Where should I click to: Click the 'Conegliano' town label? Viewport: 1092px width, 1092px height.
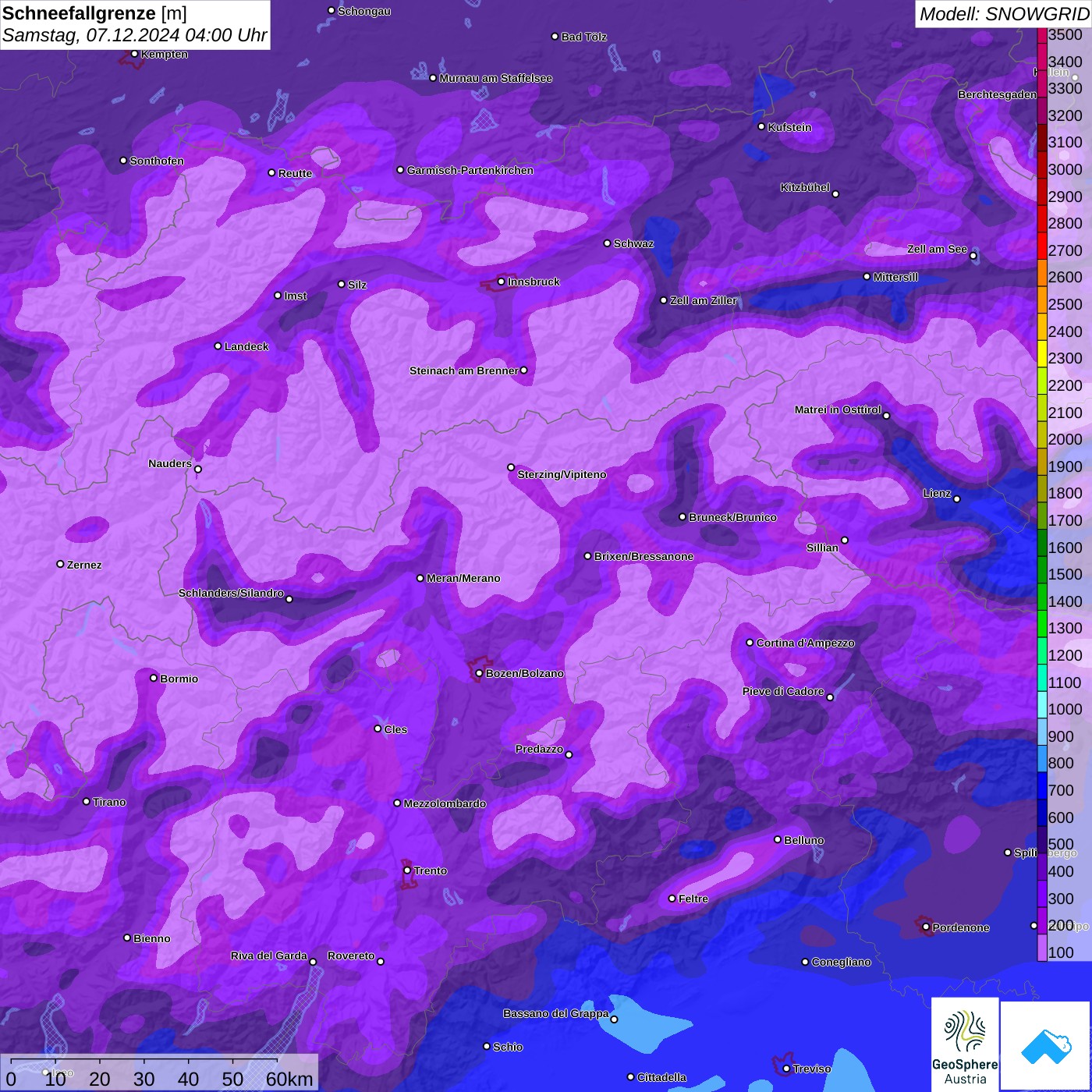click(x=841, y=962)
